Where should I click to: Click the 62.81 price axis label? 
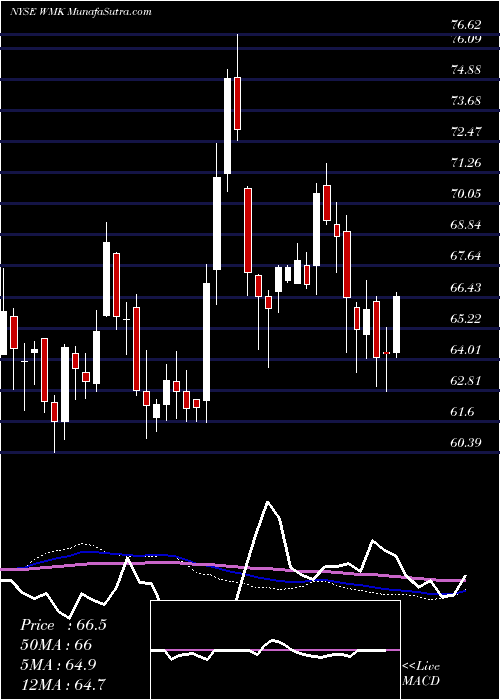pyautogui.click(x=465, y=381)
